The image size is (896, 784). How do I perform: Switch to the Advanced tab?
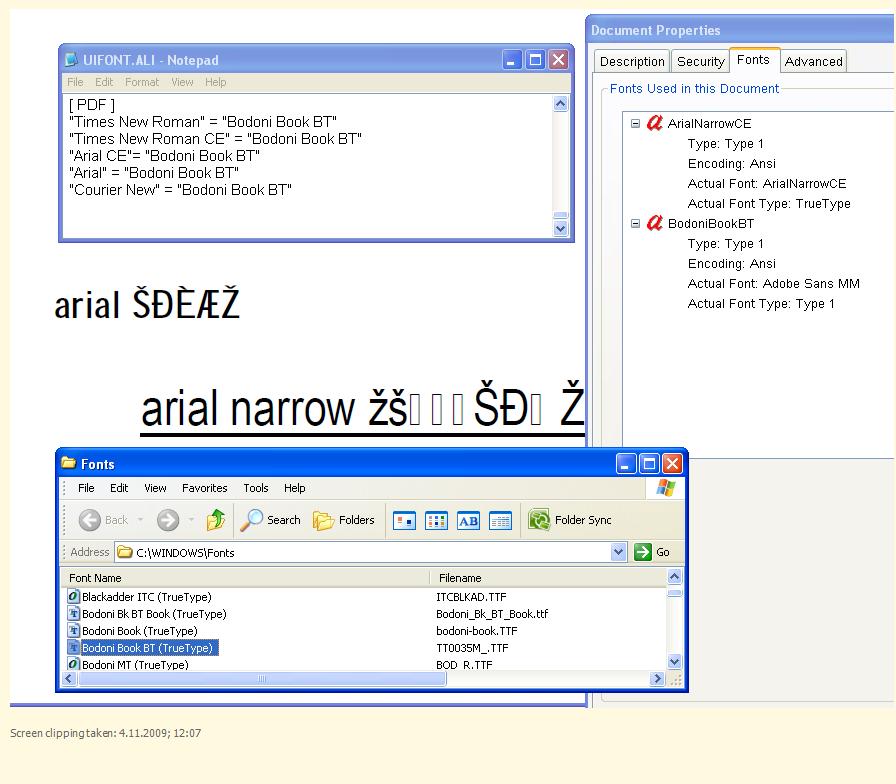813,61
